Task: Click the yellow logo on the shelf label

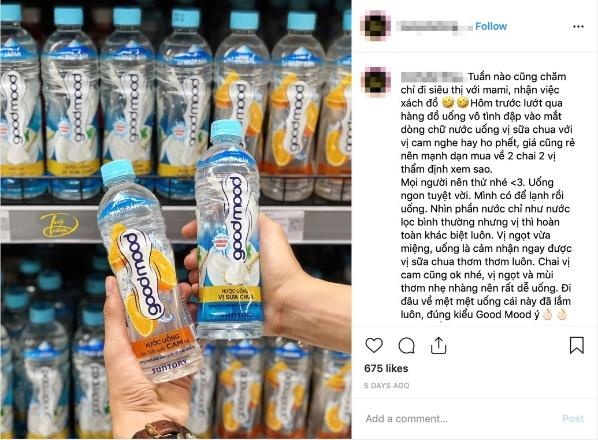Action: click(59, 225)
